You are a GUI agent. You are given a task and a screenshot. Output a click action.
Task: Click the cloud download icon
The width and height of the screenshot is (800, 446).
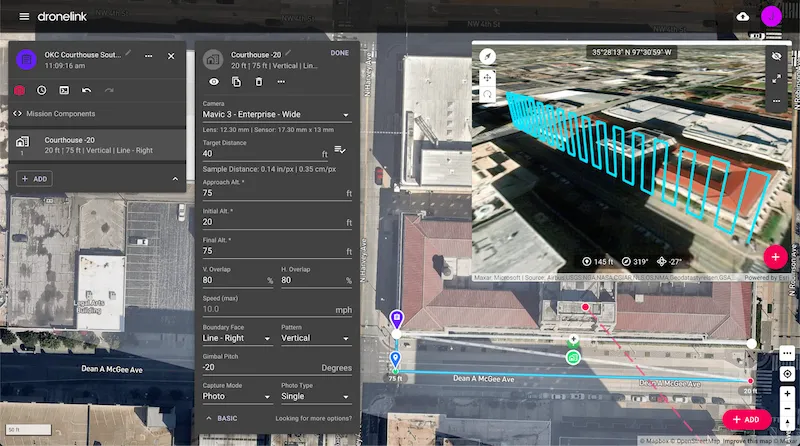pyautogui.click(x=742, y=16)
